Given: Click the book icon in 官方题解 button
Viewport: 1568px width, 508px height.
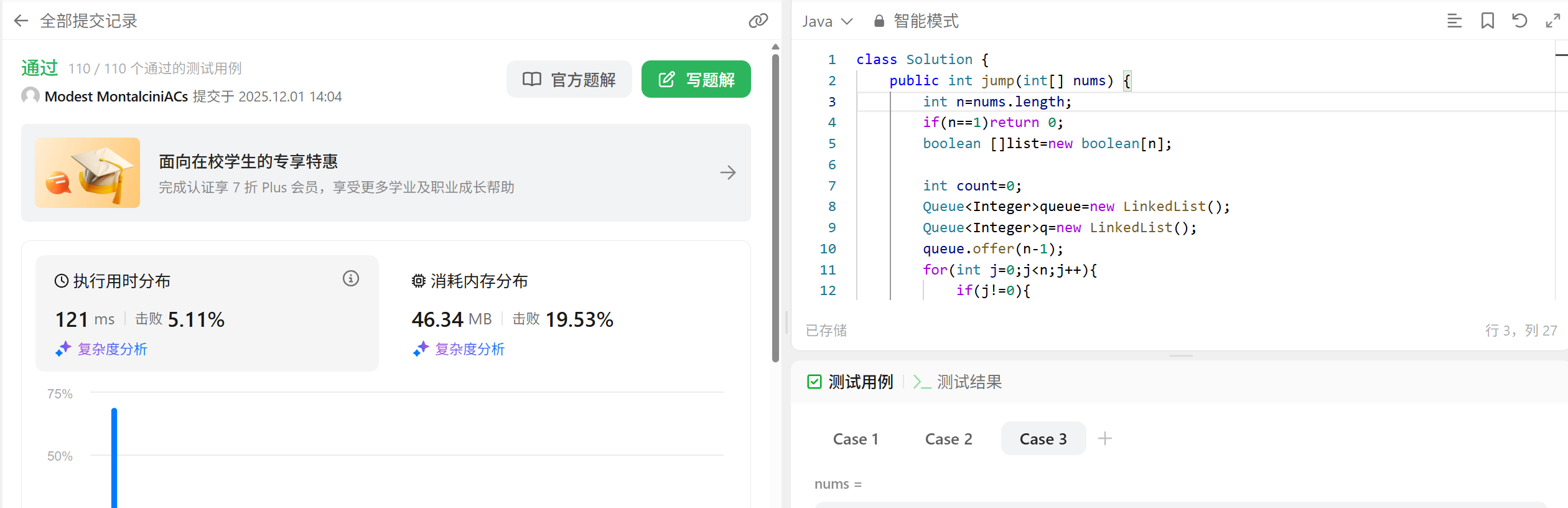Looking at the screenshot, I should [532, 79].
